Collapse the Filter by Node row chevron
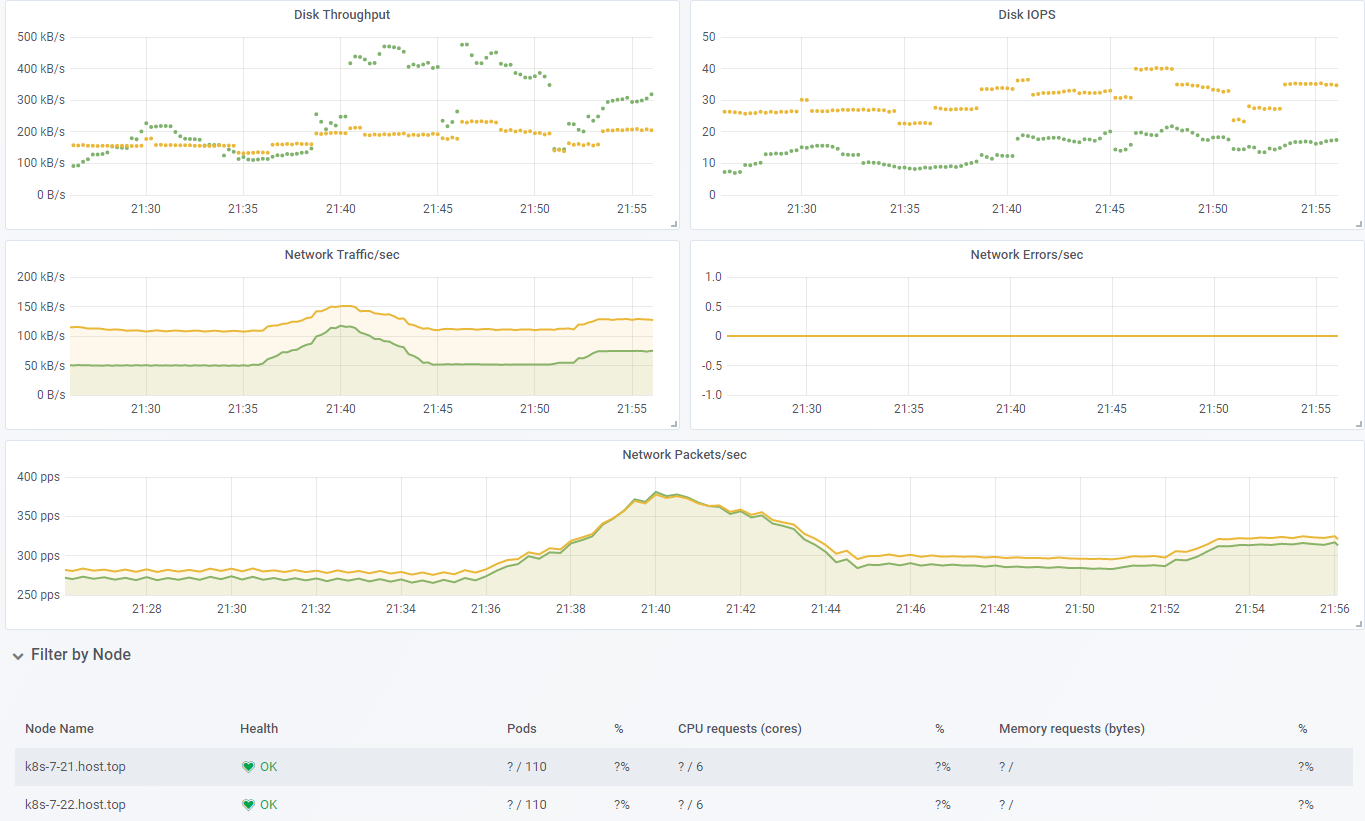 click(18, 656)
